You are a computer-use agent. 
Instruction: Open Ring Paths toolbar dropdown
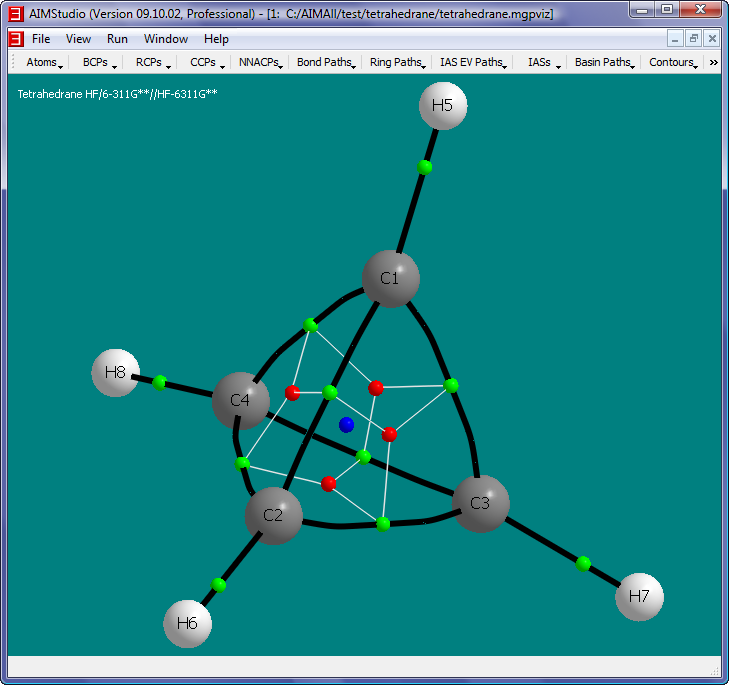point(397,62)
